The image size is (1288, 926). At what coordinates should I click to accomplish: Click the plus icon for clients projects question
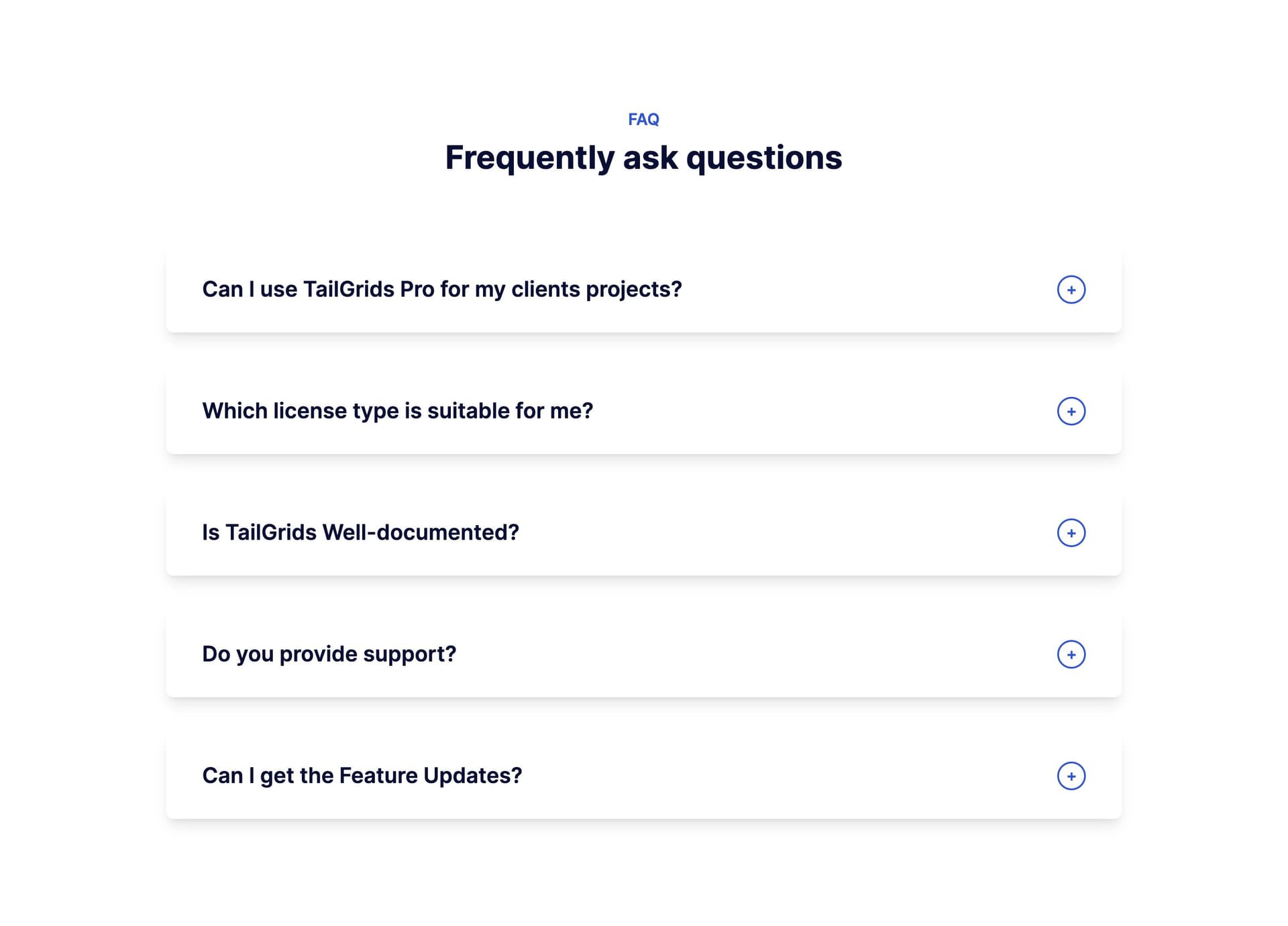[x=1071, y=290]
